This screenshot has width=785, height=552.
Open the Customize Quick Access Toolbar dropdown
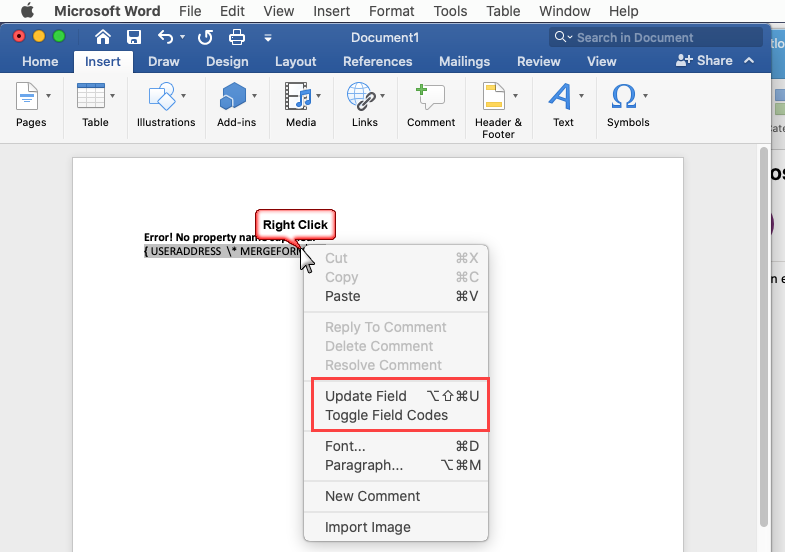268,38
